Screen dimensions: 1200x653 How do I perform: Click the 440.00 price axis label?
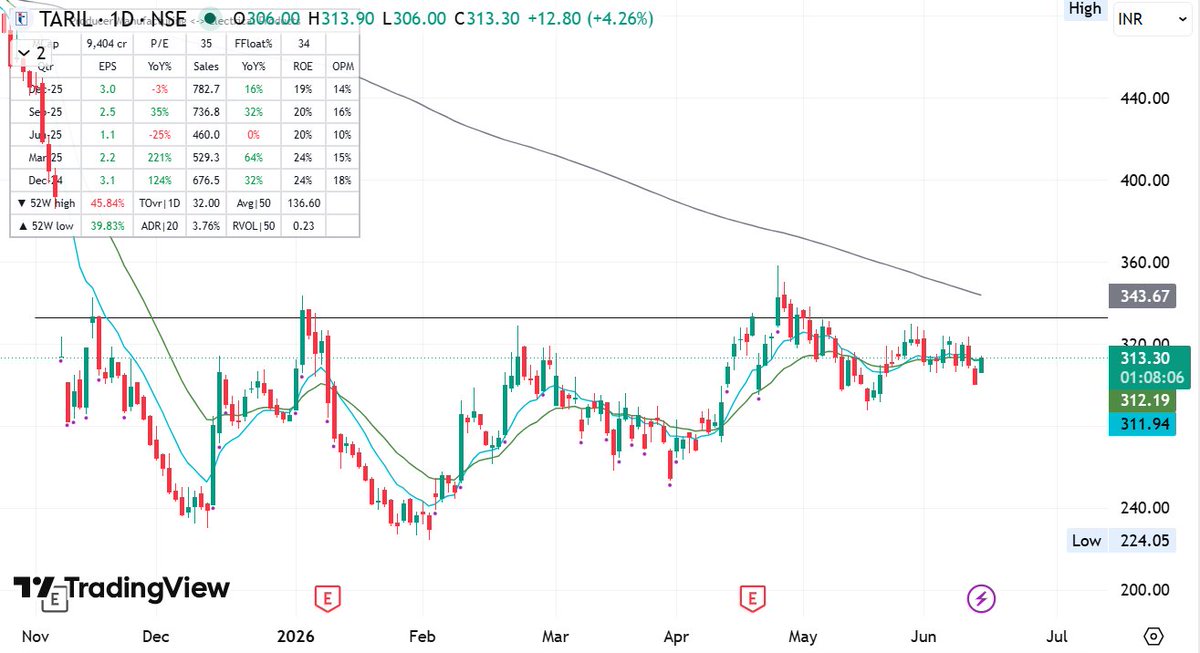[1145, 99]
